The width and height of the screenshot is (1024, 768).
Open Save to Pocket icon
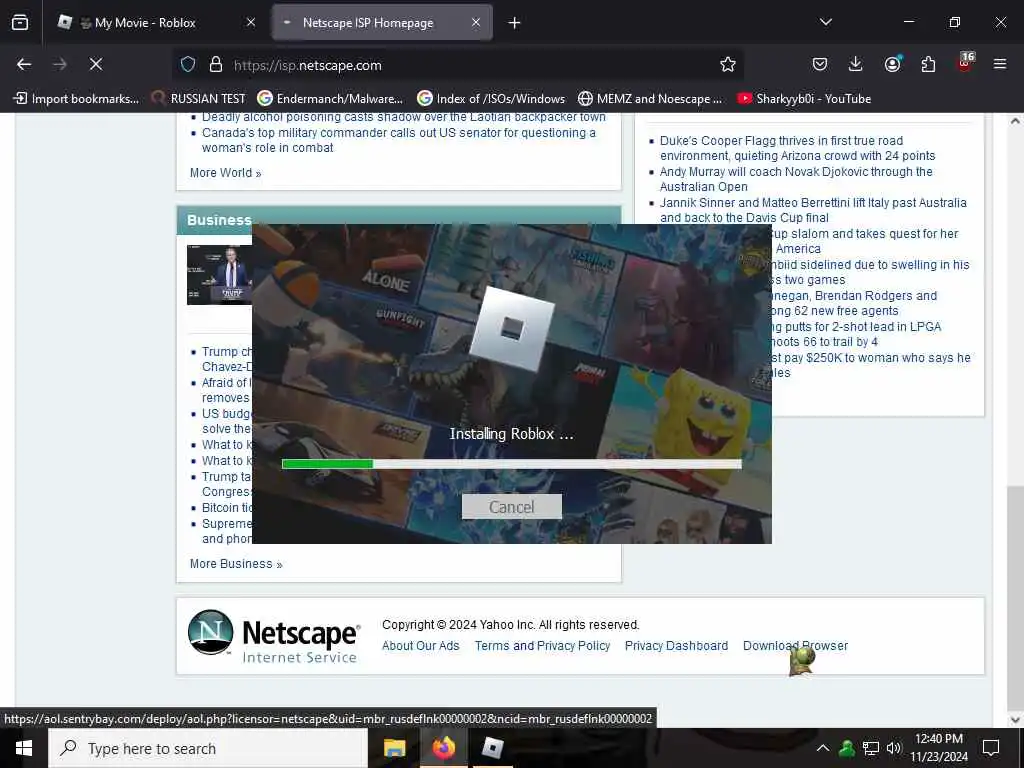coord(820,64)
